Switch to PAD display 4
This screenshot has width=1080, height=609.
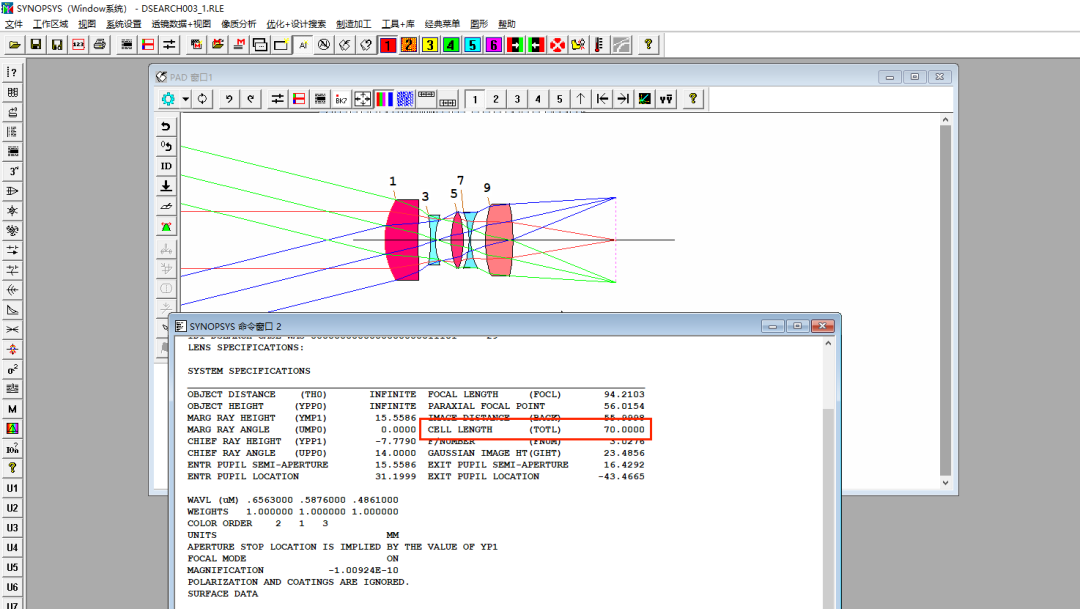point(538,99)
